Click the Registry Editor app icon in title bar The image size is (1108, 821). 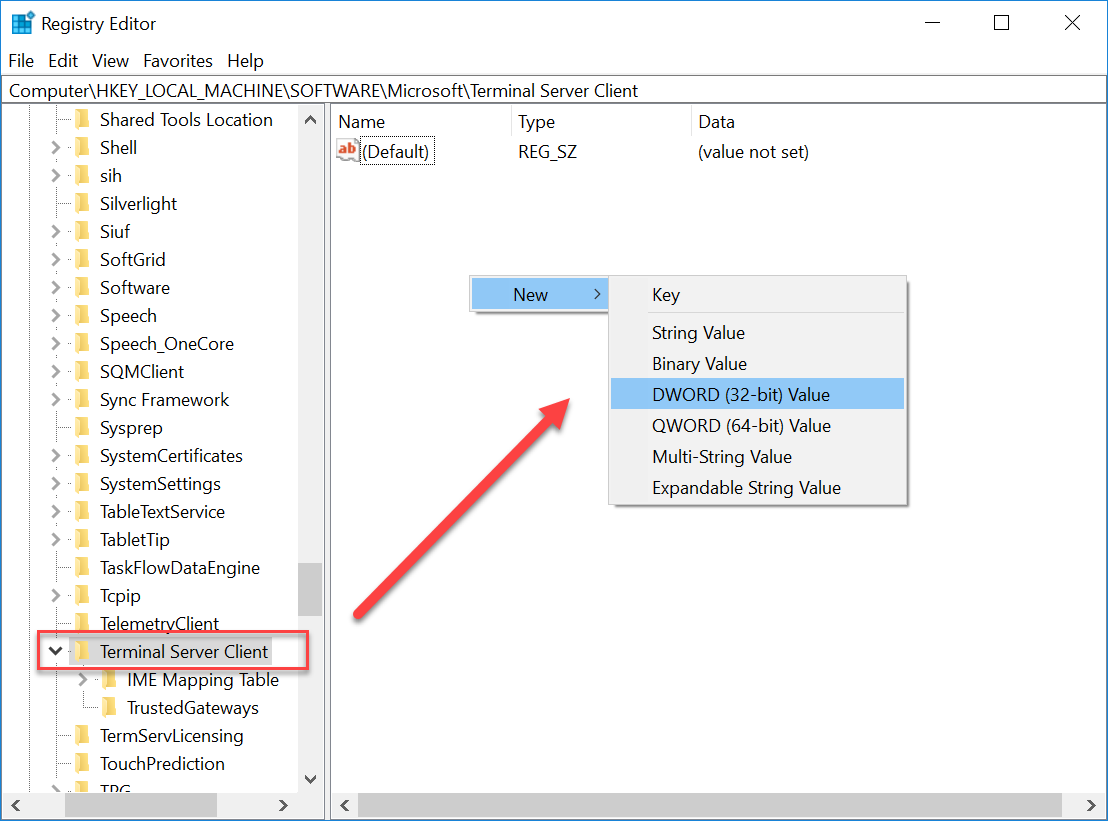tap(23, 23)
